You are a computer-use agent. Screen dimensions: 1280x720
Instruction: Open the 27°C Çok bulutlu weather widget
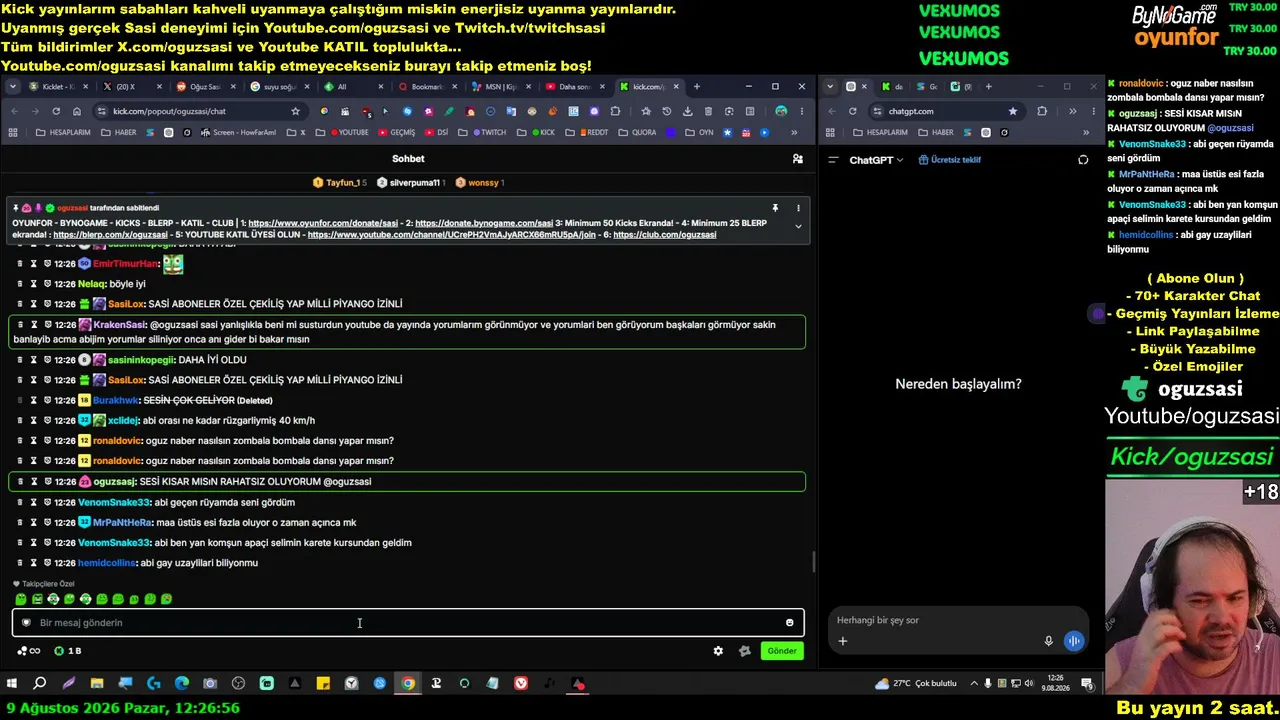click(x=916, y=684)
